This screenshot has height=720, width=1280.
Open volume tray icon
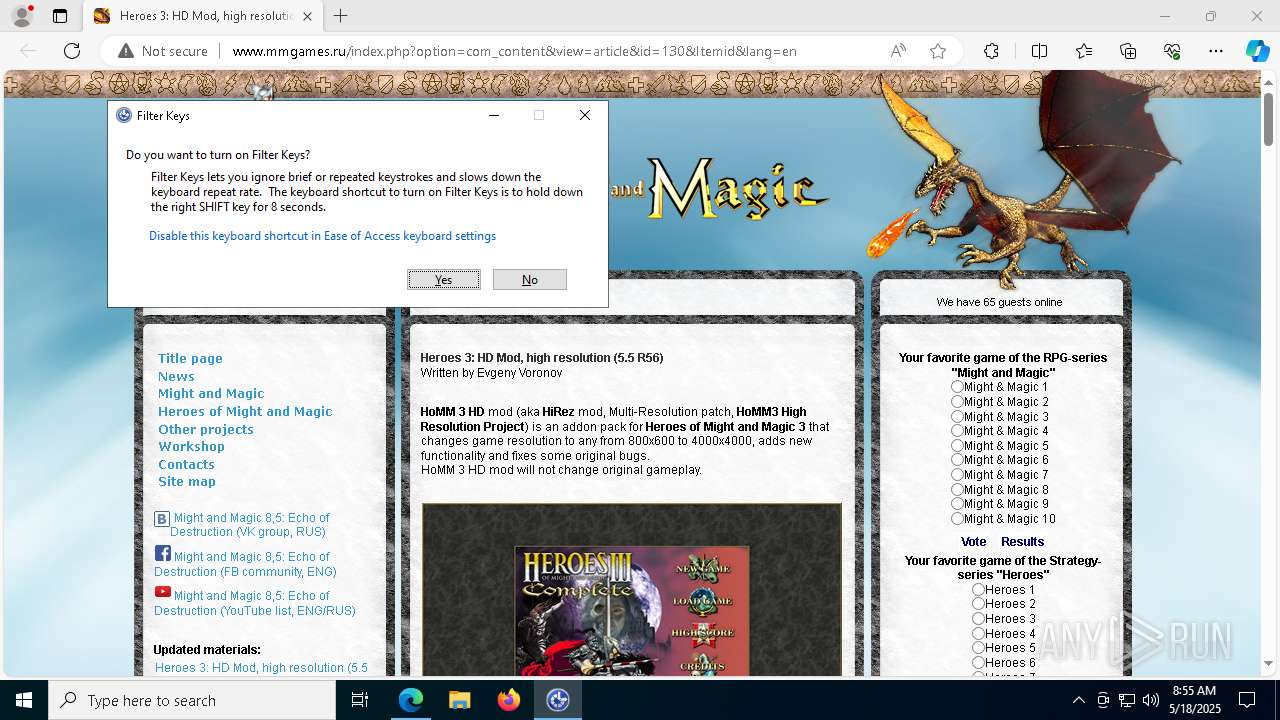click(x=1151, y=700)
